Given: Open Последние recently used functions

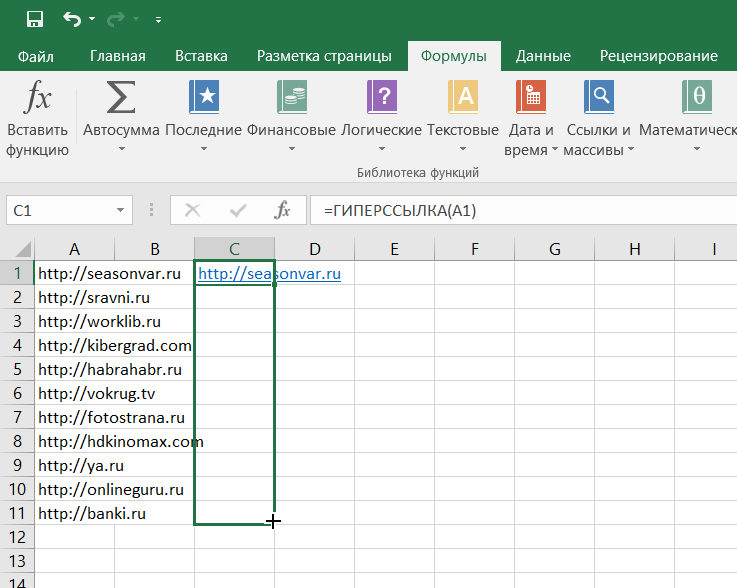Looking at the screenshot, I should 204,97.
